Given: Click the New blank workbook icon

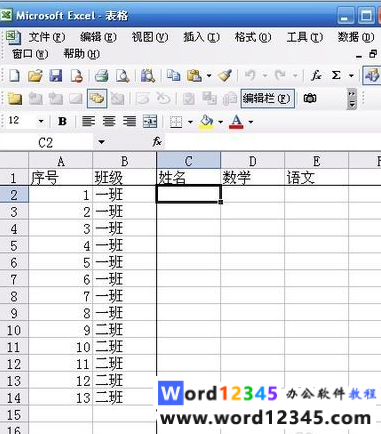Looking at the screenshot, I should [x=14, y=76].
